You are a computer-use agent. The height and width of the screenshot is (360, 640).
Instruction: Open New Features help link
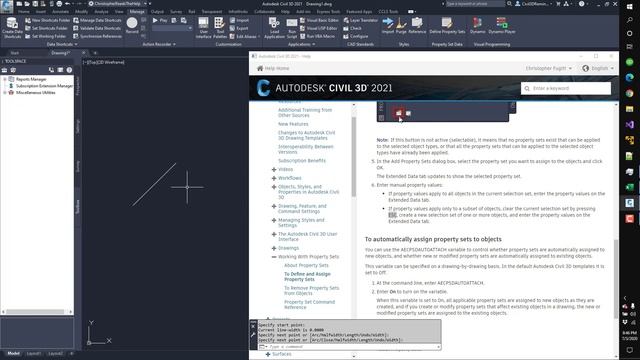pyautogui.click(x=293, y=124)
